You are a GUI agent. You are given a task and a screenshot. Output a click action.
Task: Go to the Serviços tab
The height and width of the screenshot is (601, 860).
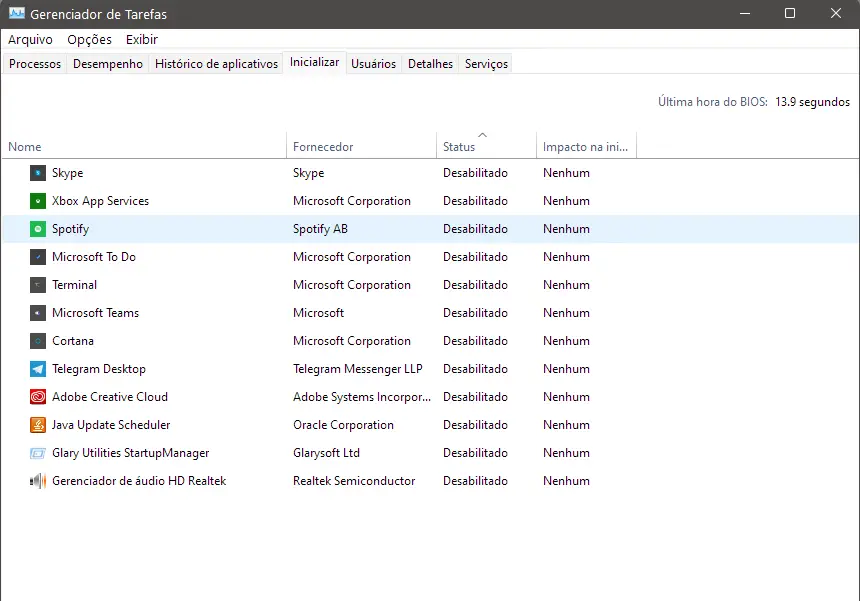click(x=486, y=63)
